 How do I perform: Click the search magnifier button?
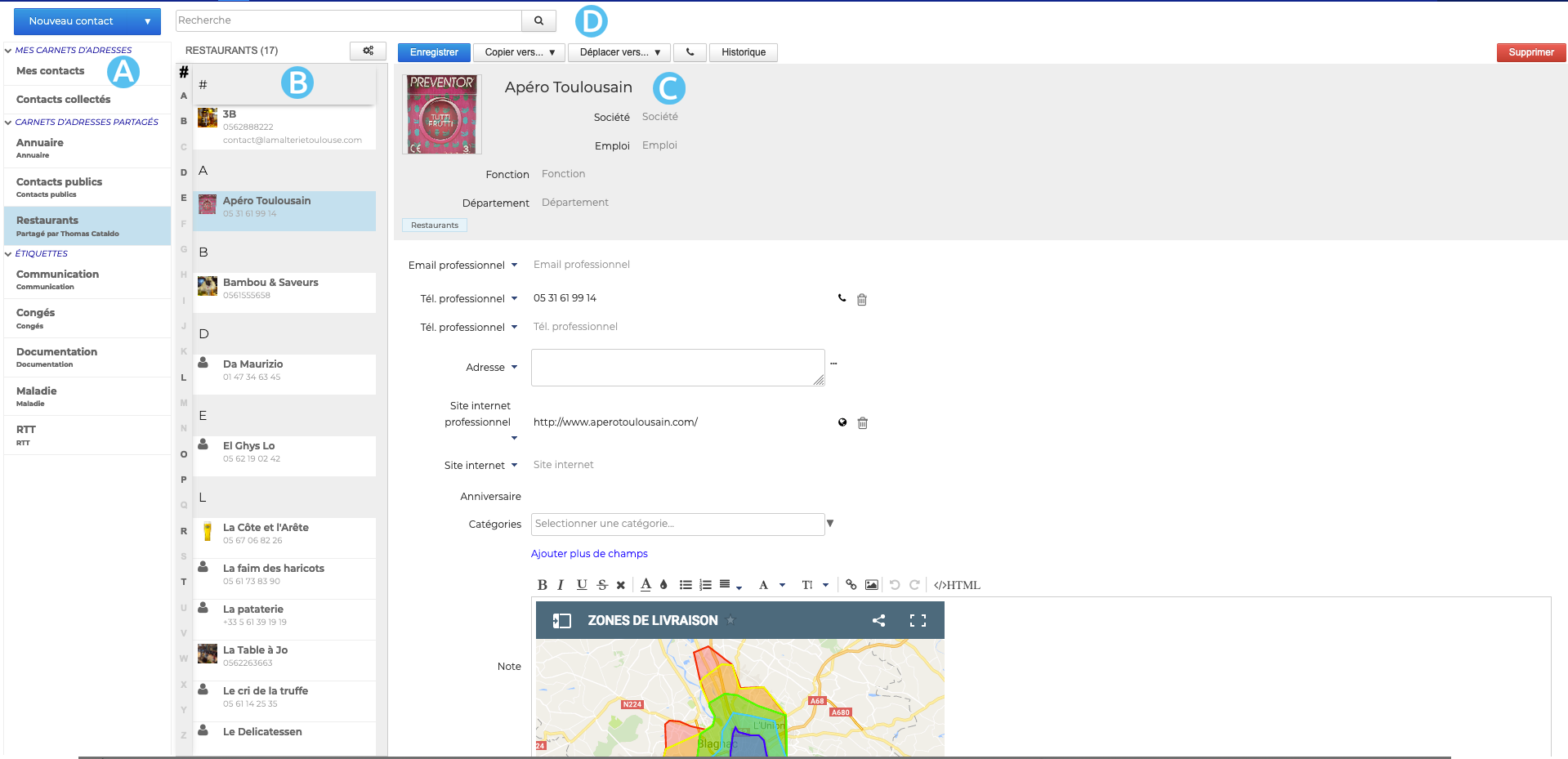click(538, 20)
